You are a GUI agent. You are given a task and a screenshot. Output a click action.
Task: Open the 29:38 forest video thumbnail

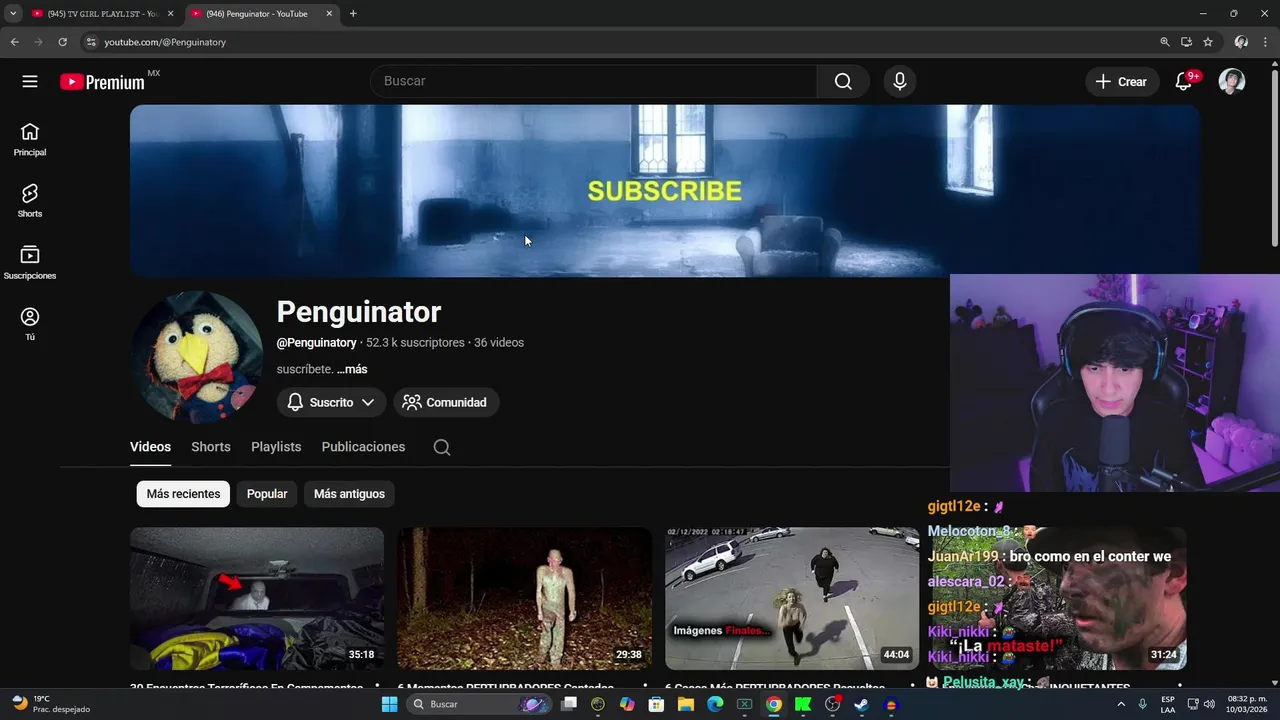click(524, 598)
